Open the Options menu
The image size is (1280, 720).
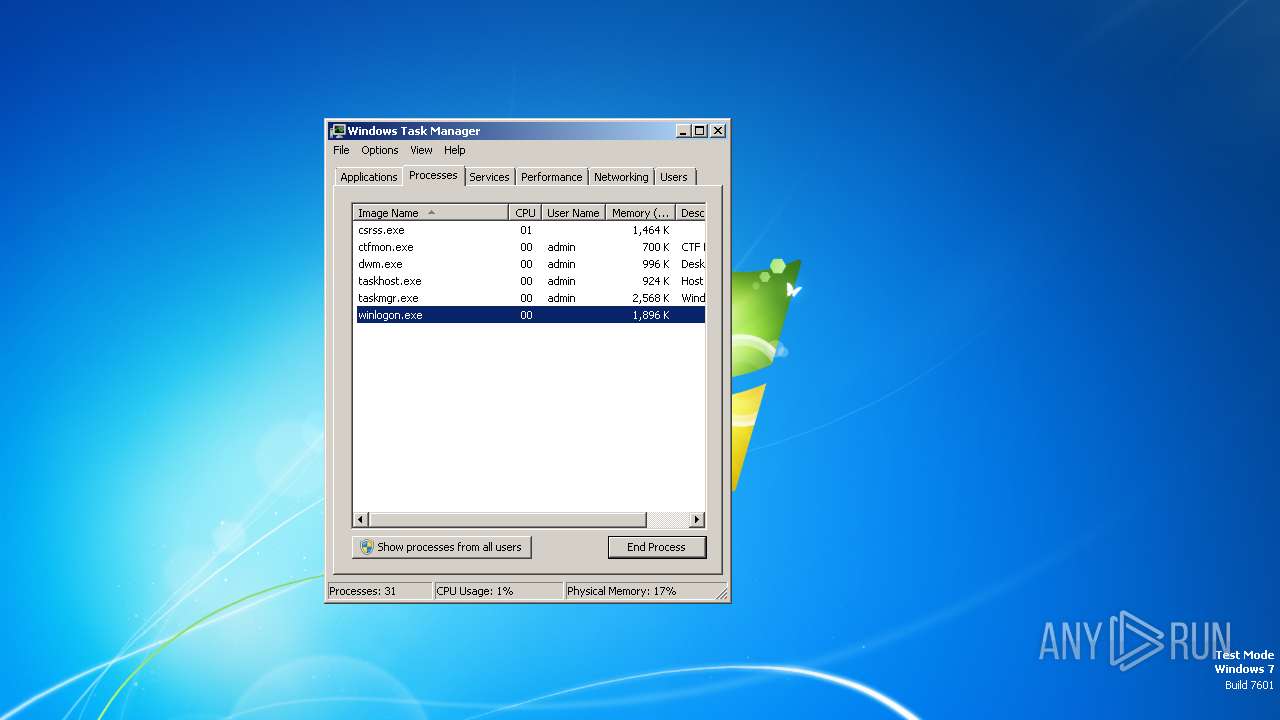tap(380, 150)
